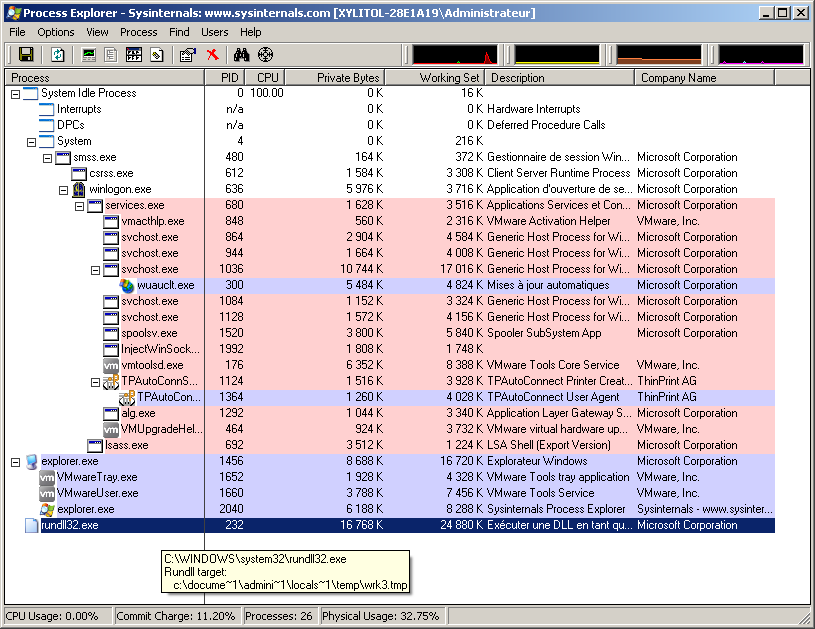Screen dimensions: 815x629
Task: Open the Users menu
Action: 215,32
